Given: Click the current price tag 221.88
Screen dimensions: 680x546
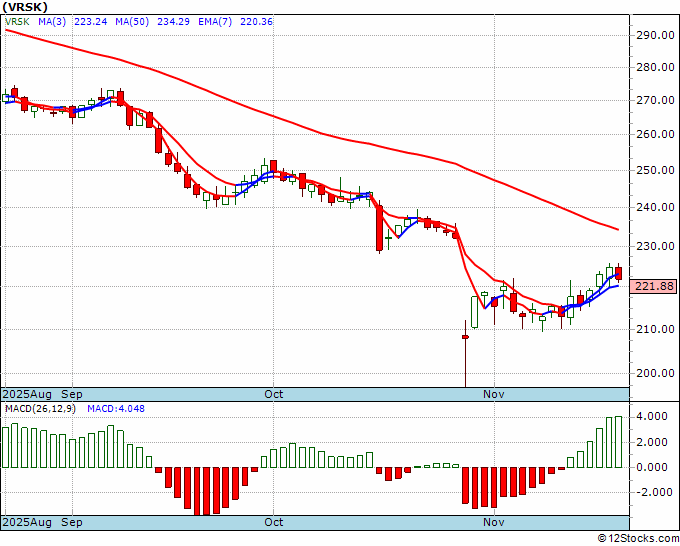Looking at the screenshot, I should pyautogui.click(x=656, y=286).
